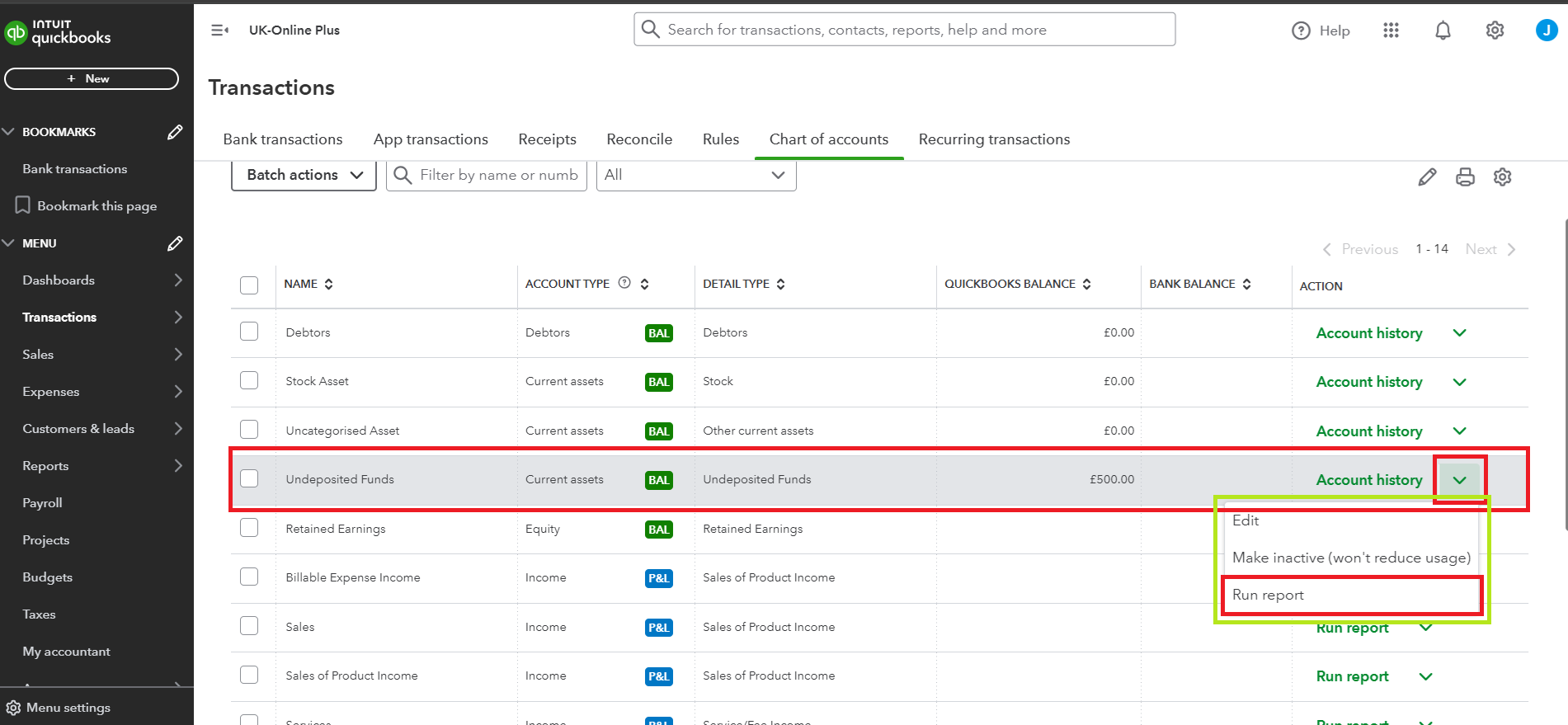Edit the Menu section with pencil icon
This screenshot has height=725, width=1568.
175,243
